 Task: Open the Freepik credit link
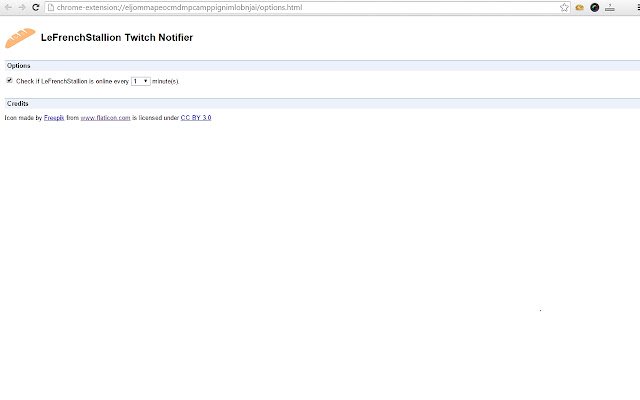[54, 118]
